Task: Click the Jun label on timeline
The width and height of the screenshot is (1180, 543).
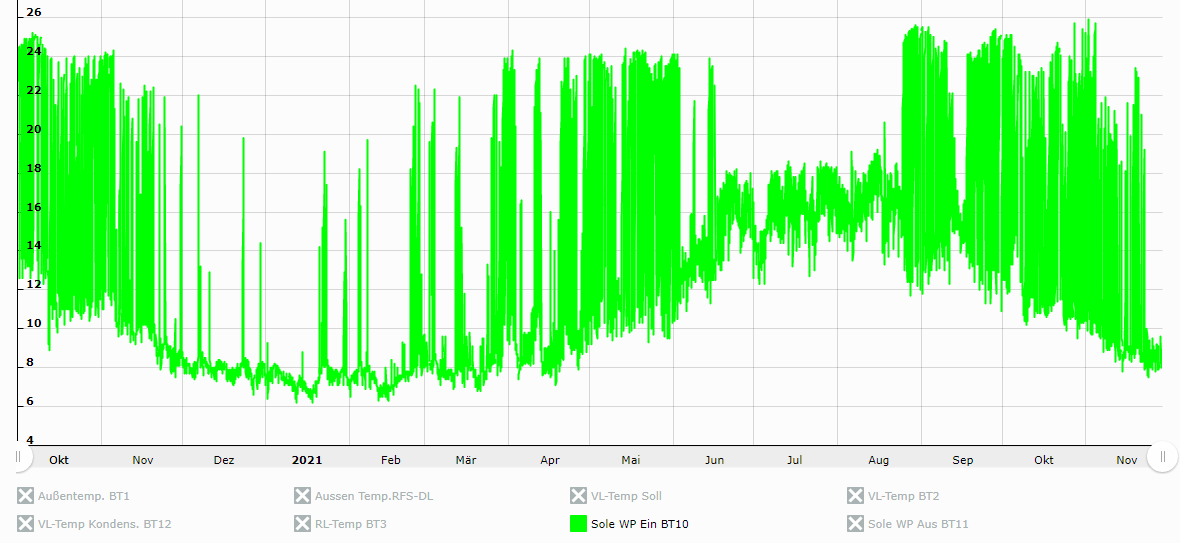Action: pyautogui.click(x=714, y=460)
